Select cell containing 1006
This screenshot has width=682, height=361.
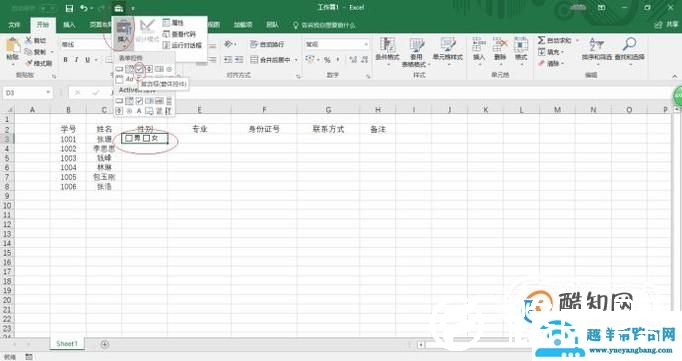[68, 187]
